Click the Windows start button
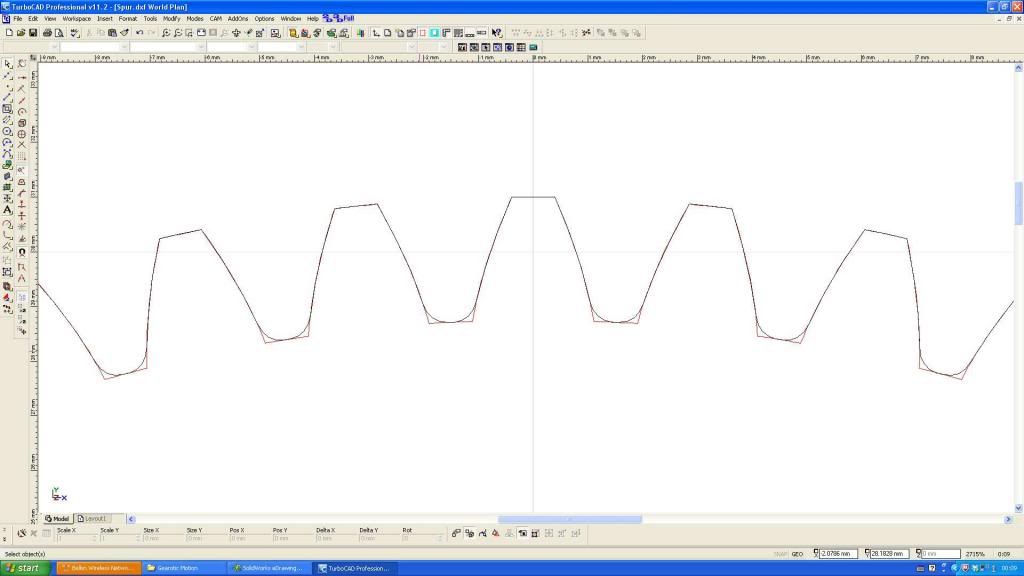 (25, 568)
